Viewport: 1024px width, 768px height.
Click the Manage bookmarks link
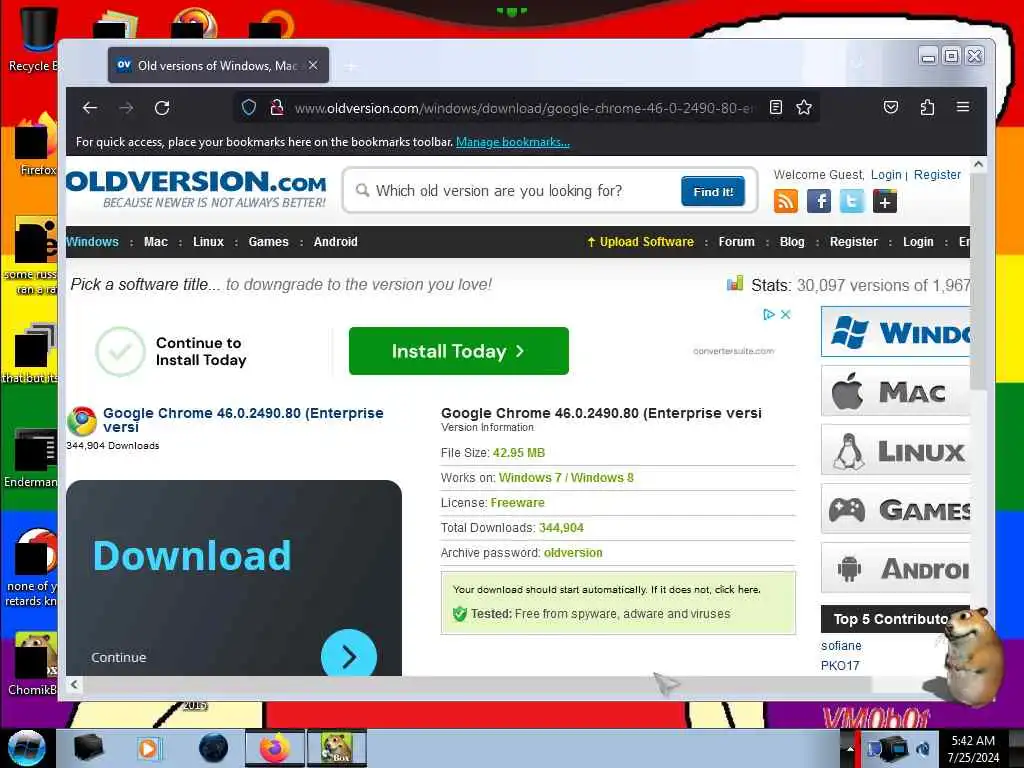513,142
